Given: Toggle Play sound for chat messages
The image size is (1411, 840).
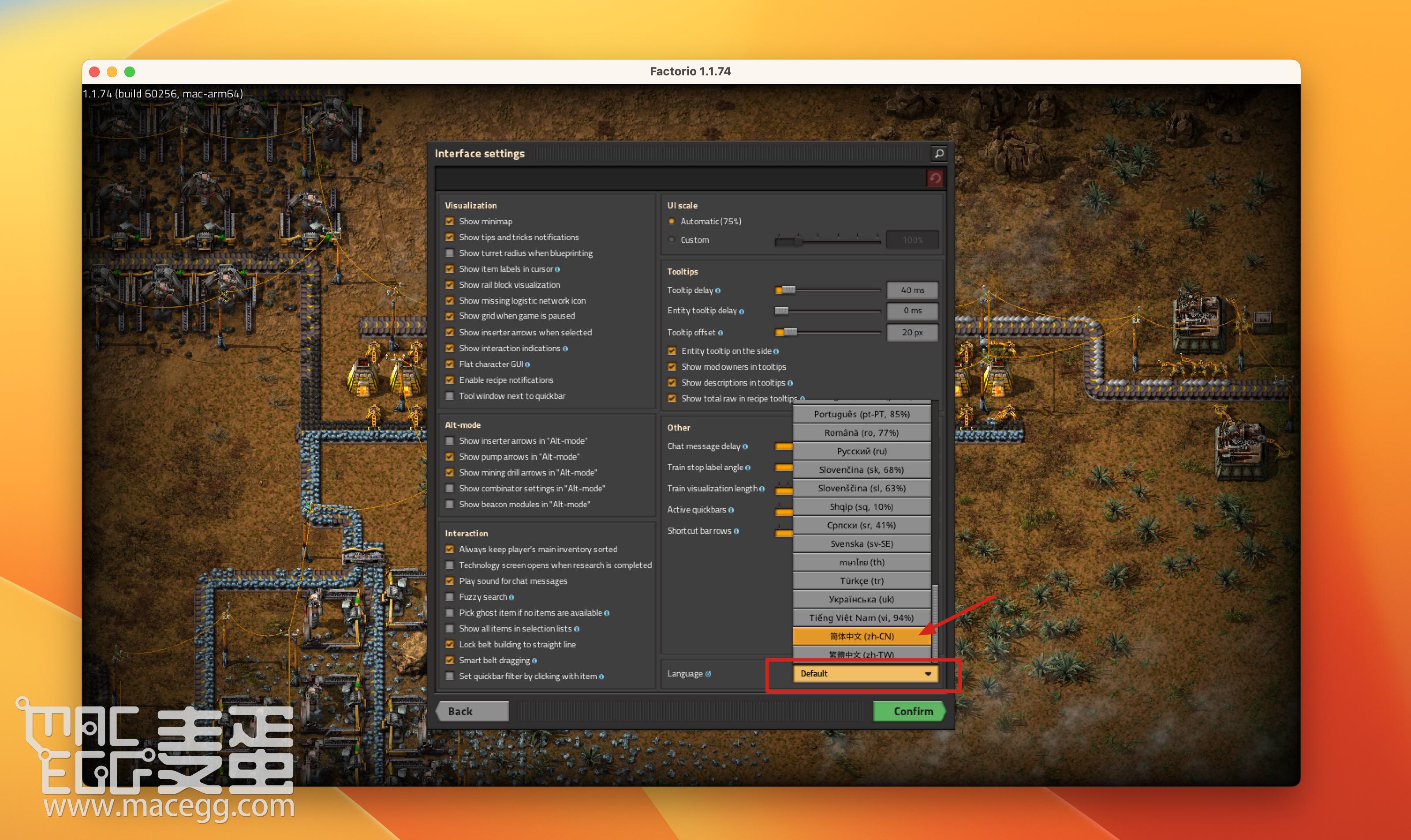Looking at the screenshot, I should (450, 581).
